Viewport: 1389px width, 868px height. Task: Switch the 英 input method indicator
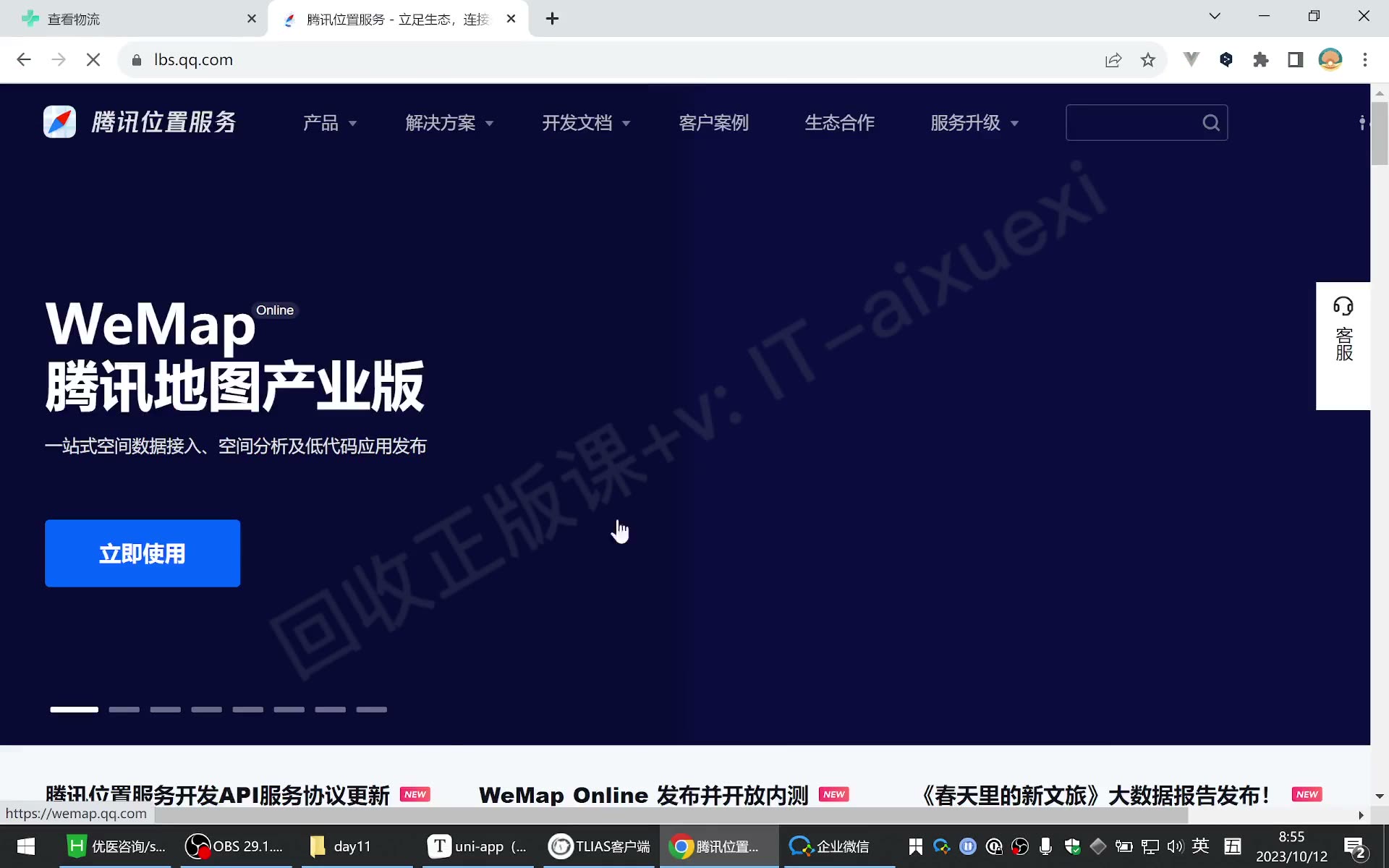[1201, 846]
